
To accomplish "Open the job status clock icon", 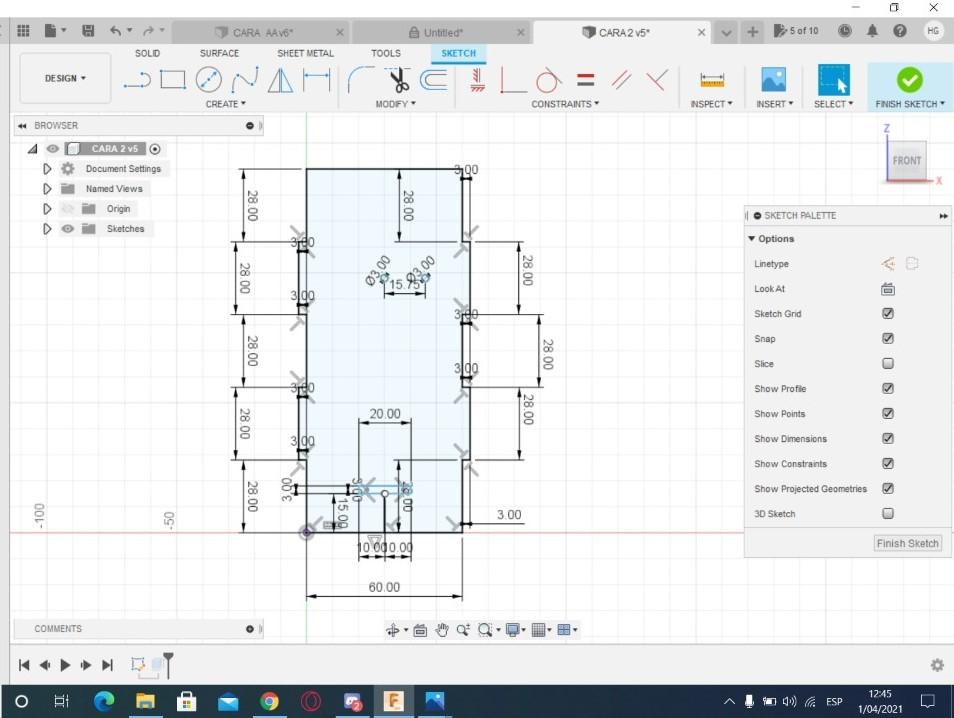I will (845, 30).
